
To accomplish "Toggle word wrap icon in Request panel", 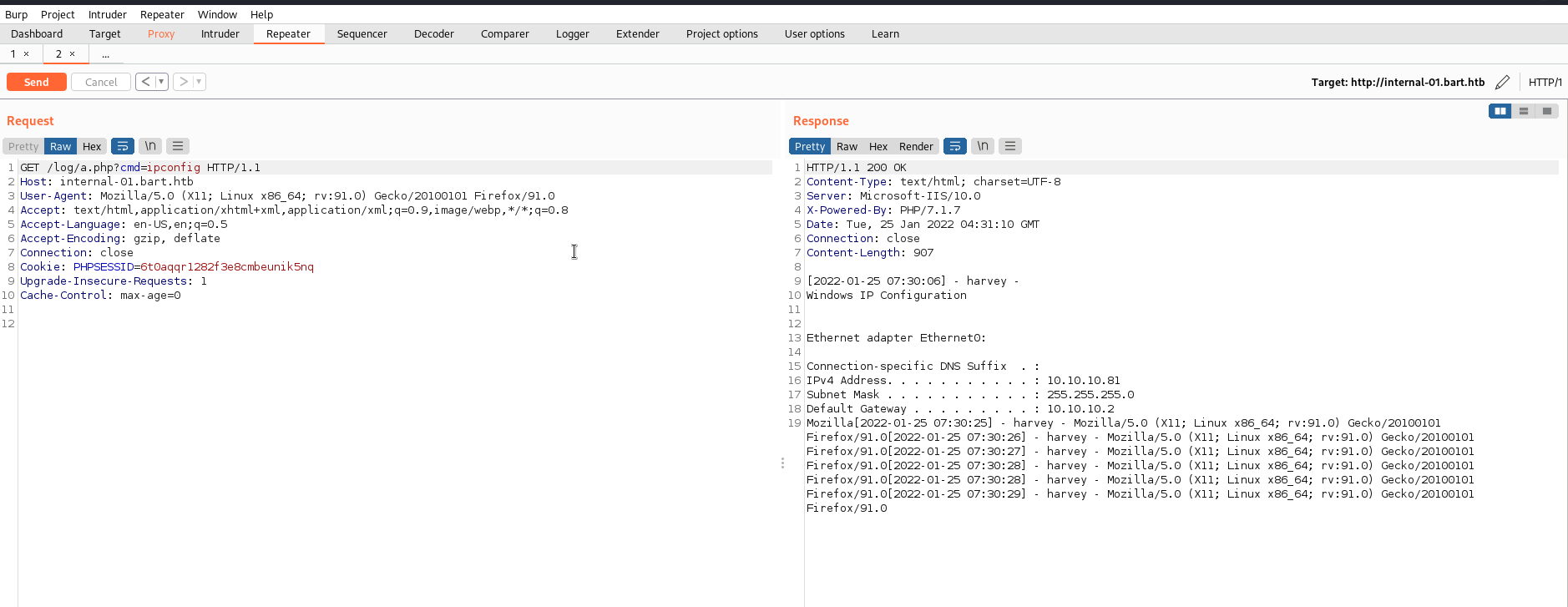I will click(x=123, y=146).
